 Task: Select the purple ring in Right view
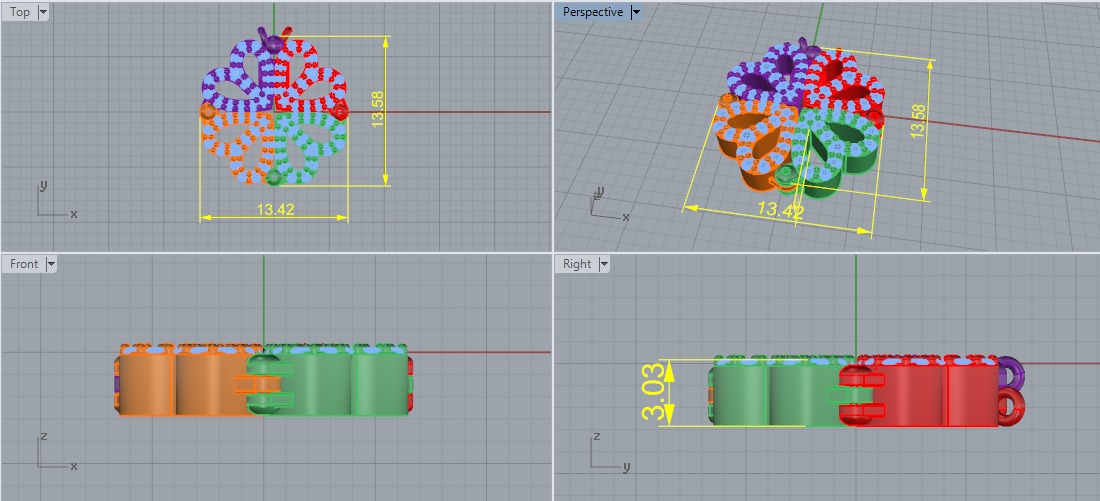(1011, 373)
